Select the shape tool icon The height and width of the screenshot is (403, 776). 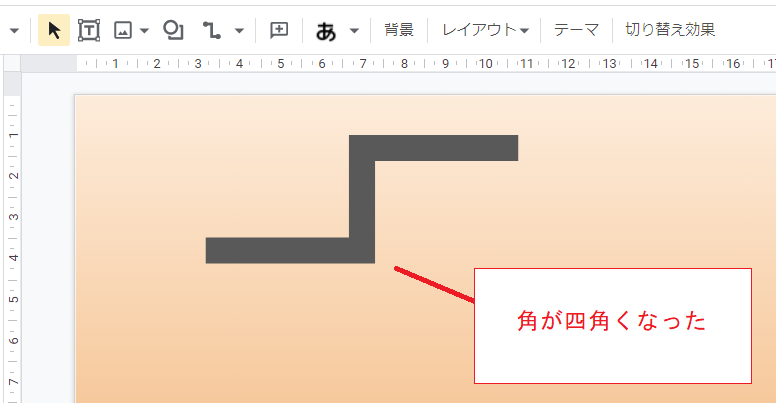pos(173,30)
